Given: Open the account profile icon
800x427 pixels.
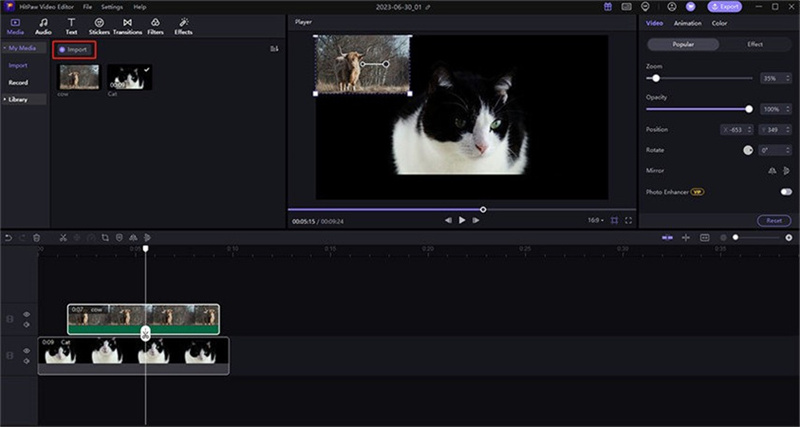Looking at the screenshot, I should [x=672, y=7].
